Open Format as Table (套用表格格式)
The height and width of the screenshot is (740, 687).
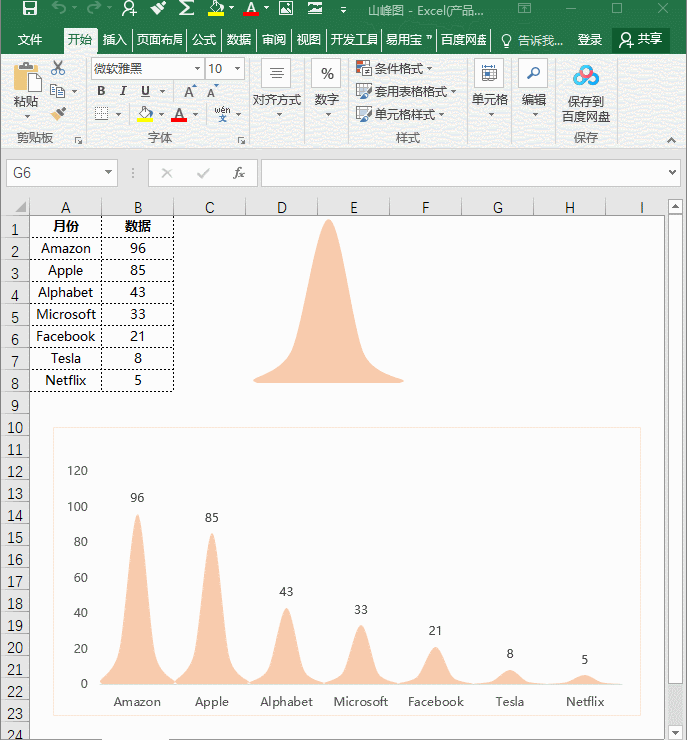406,91
